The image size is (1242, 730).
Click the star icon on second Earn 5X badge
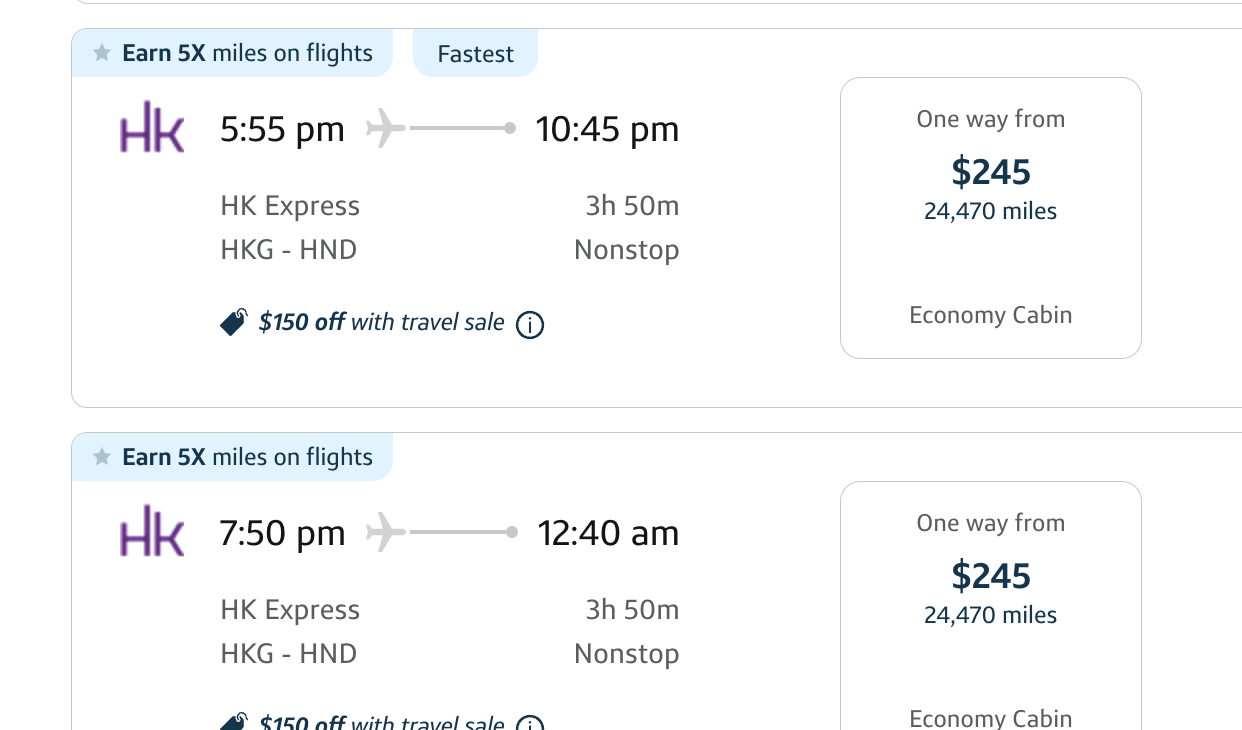(102, 457)
